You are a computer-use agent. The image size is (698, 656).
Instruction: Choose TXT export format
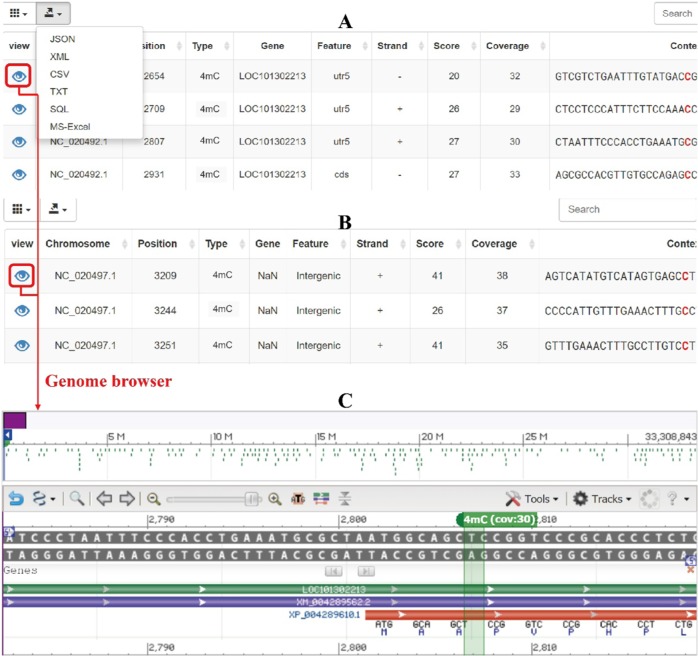pos(59,92)
